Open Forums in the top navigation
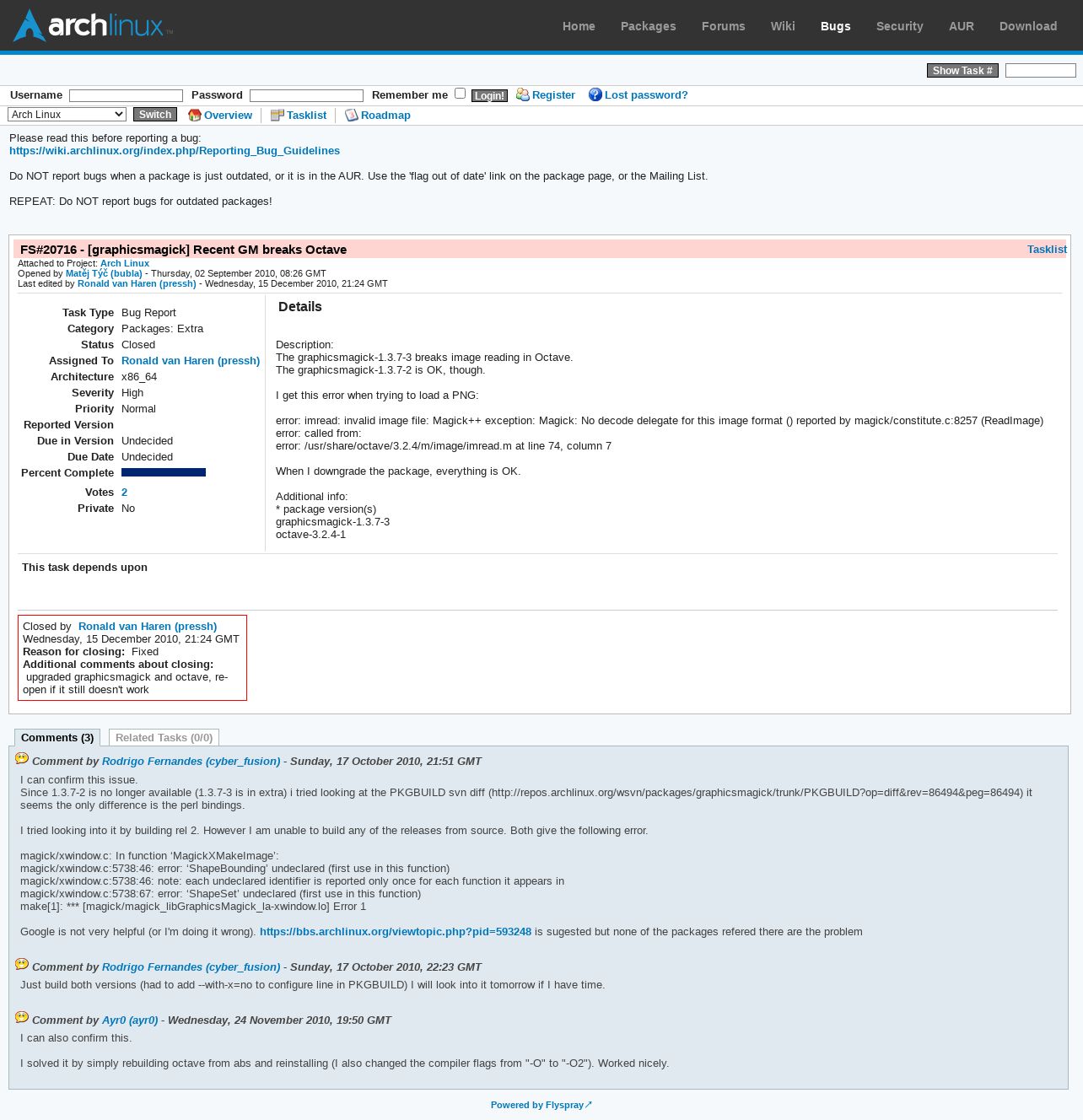The image size is (1083, 1120). [x=723, y=26]
